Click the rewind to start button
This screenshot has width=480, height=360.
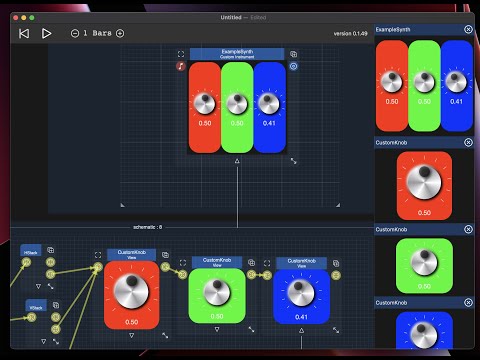pyautogui.click(x=24, y=33)
